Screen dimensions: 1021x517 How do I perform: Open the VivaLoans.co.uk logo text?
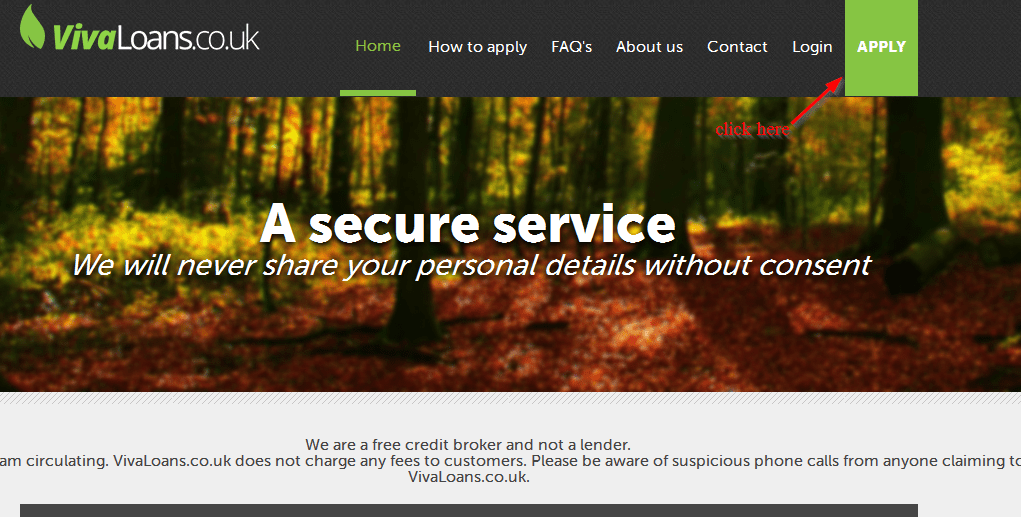pos(156,37)
